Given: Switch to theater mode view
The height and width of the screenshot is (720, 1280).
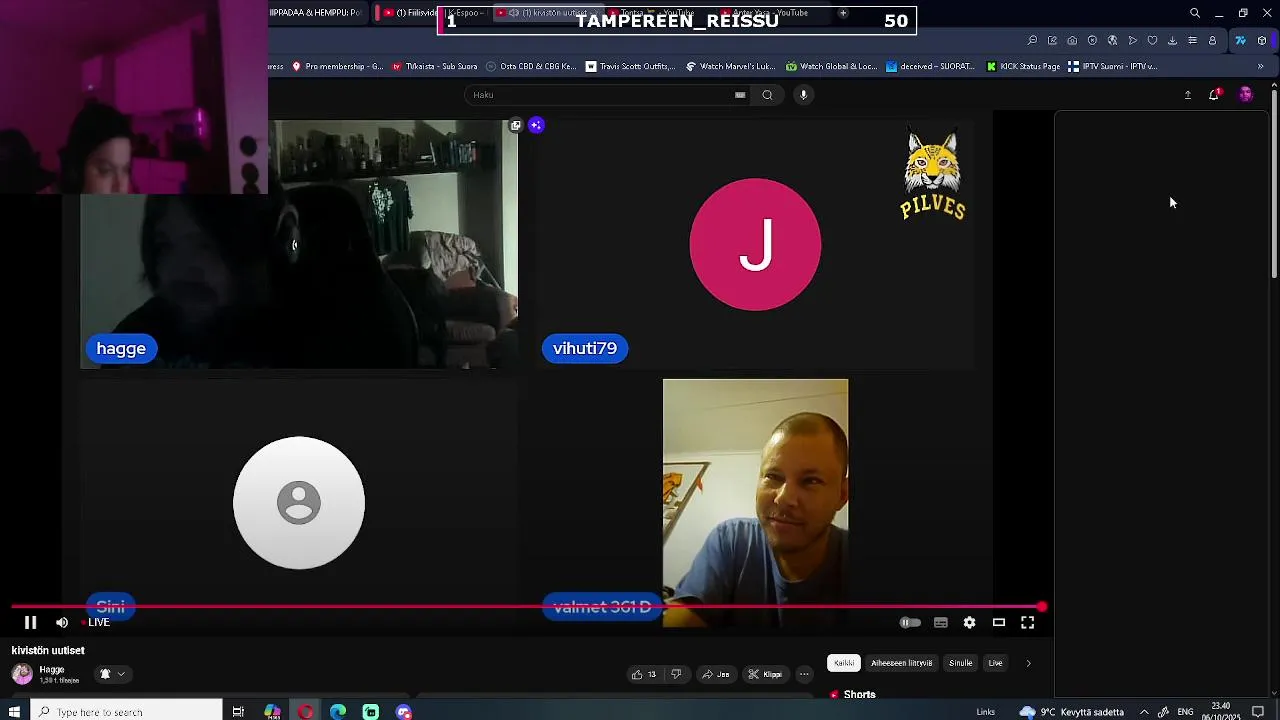Looking at the screenshot, I should [x=998, y=622].
